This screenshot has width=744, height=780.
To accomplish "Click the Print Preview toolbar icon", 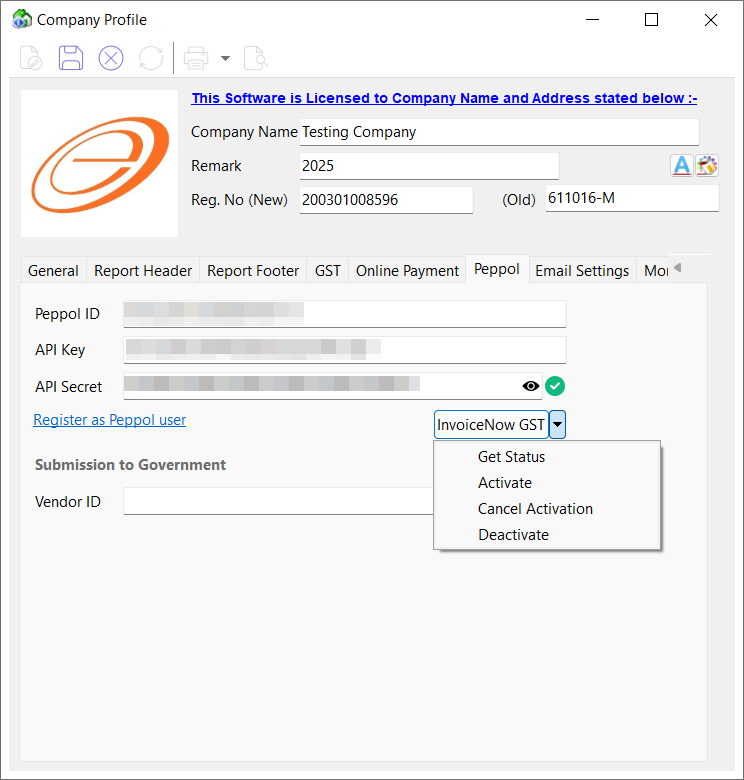I will pyautogui.click(x=255, y=58).
